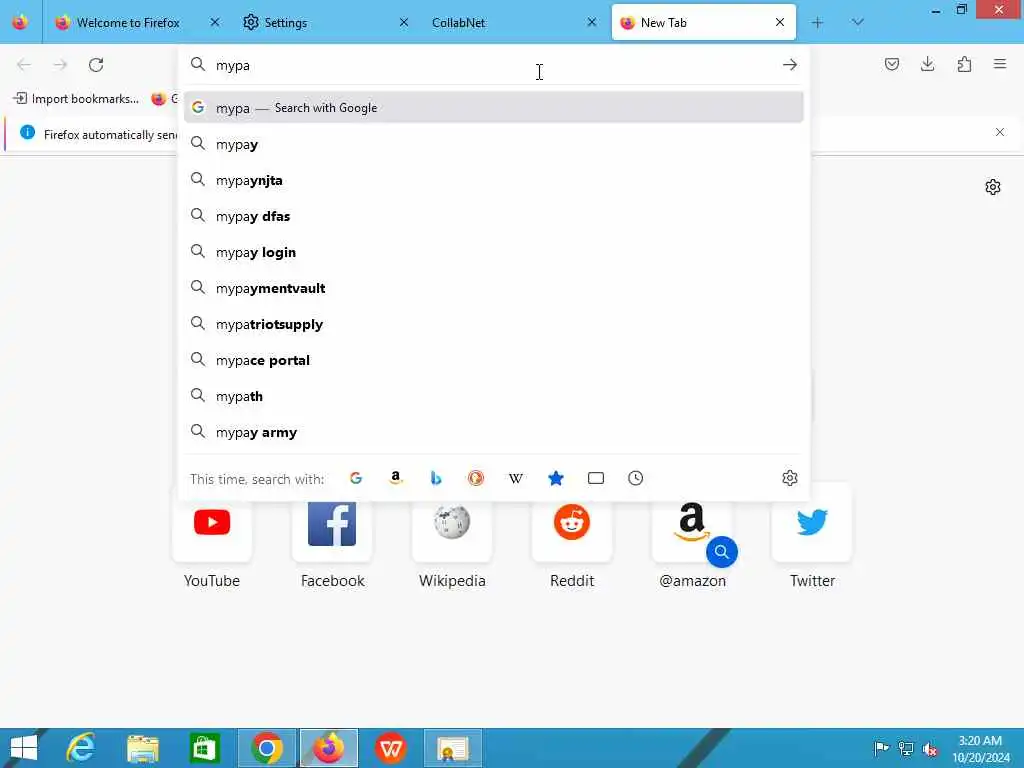1024x768 pixels.
Task: Go back to previous page
Action: (24, 65)
